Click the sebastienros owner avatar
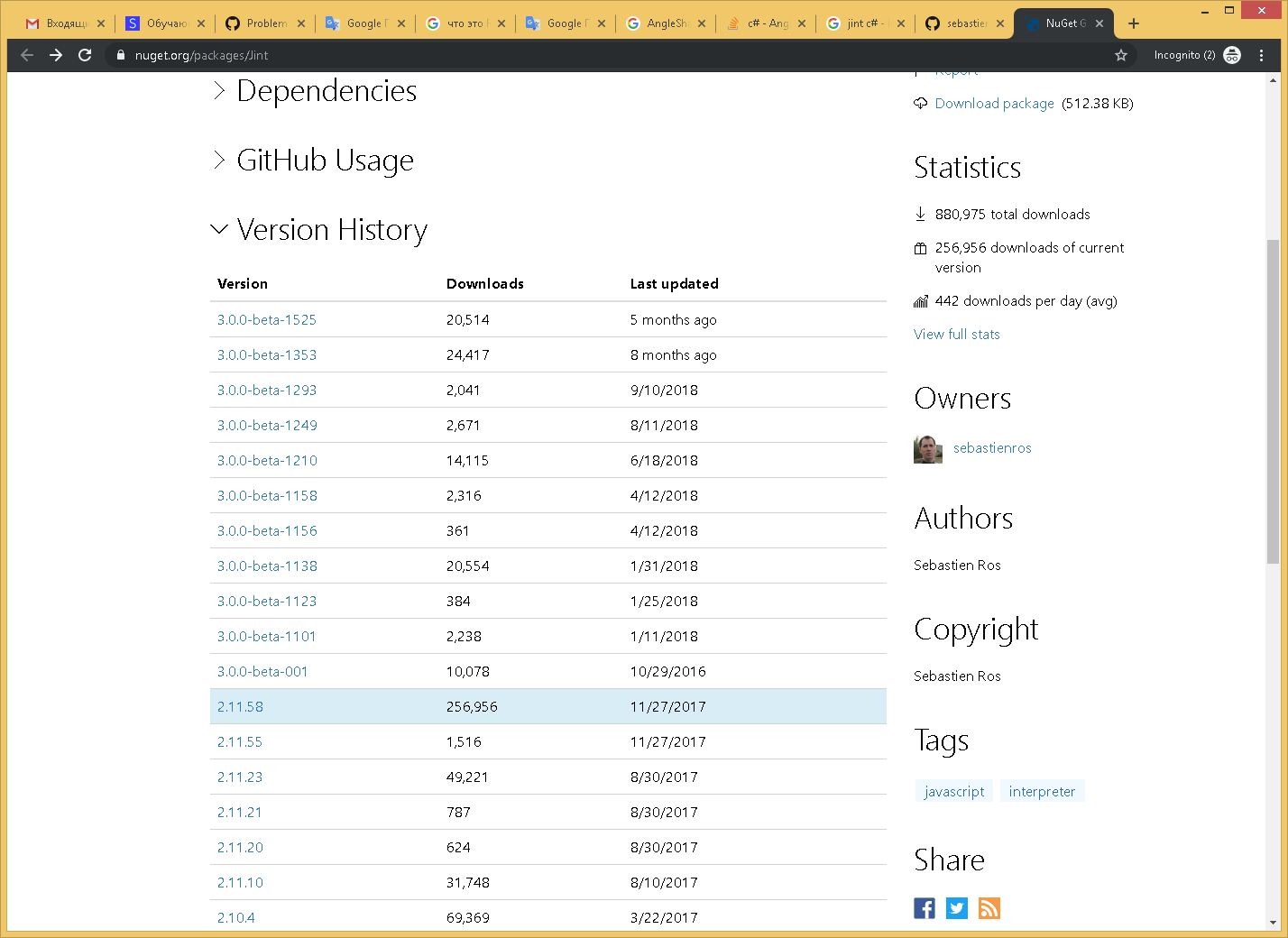 coord(927,448)
